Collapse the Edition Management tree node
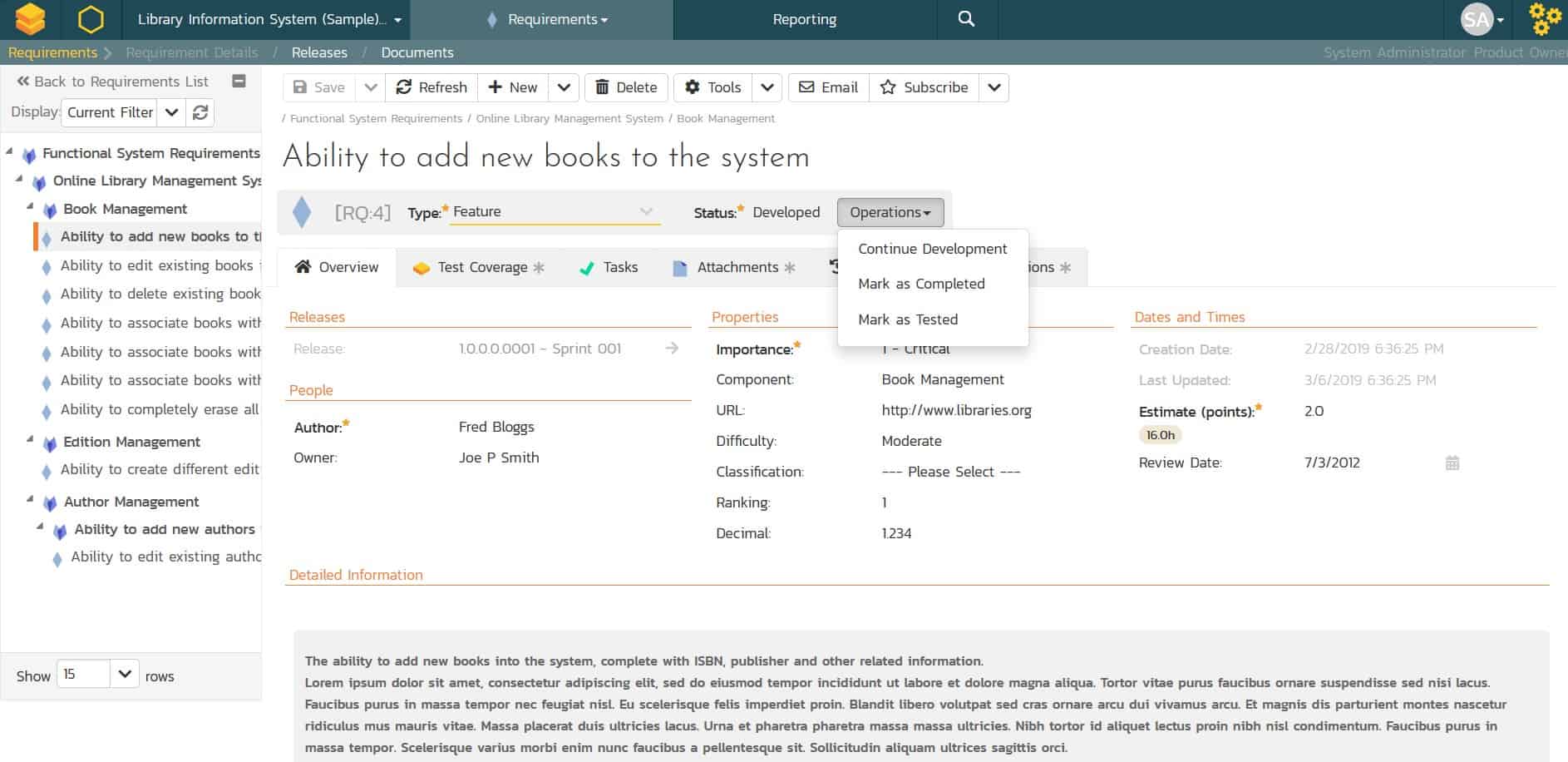This screenshot has width=1568, height=762. pyautogui.click(x=30, y=439)
